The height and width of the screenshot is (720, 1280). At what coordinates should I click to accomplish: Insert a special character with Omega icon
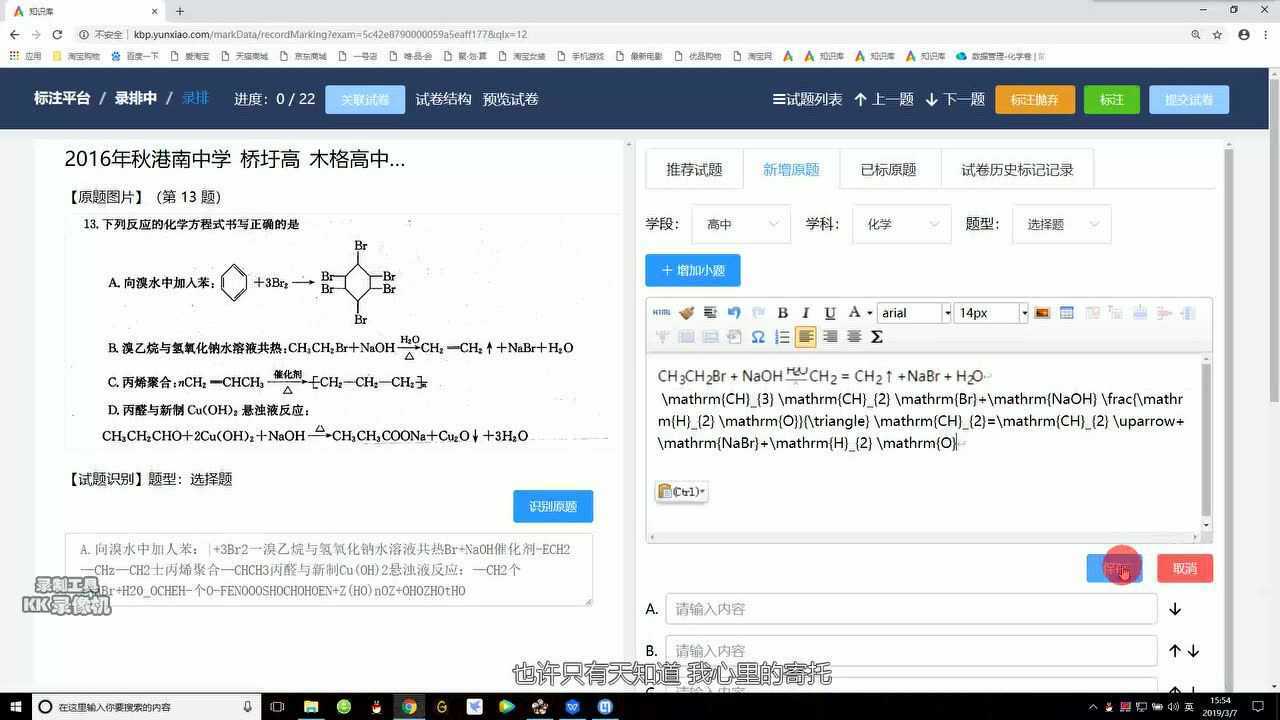click(757, 337)
